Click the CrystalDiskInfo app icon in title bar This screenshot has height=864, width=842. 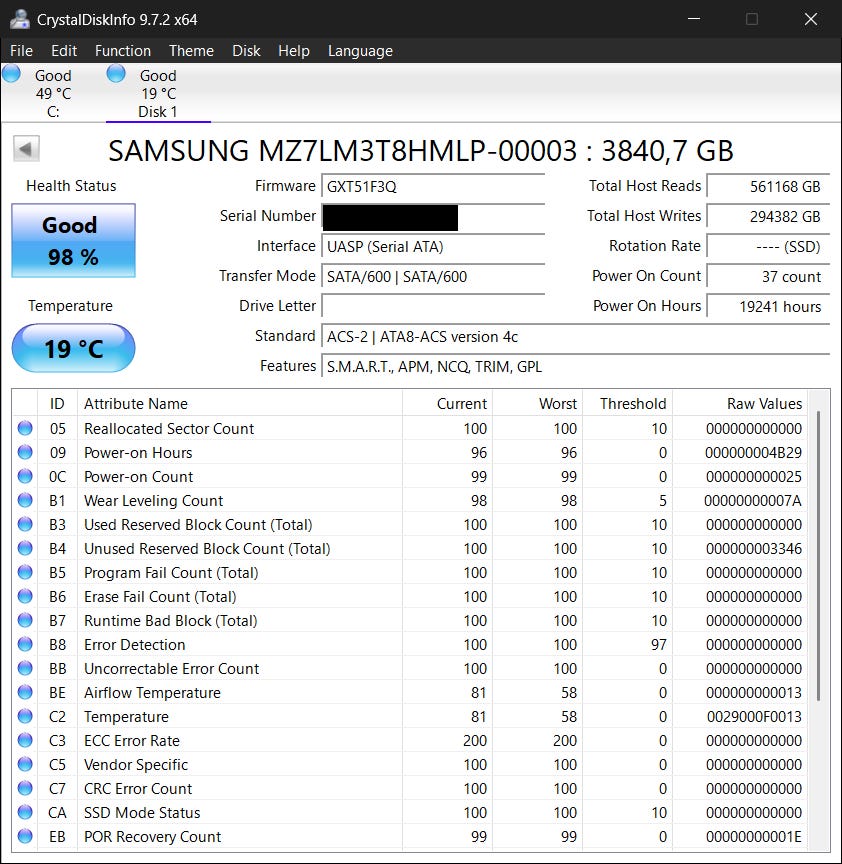(x=19, y=19)
